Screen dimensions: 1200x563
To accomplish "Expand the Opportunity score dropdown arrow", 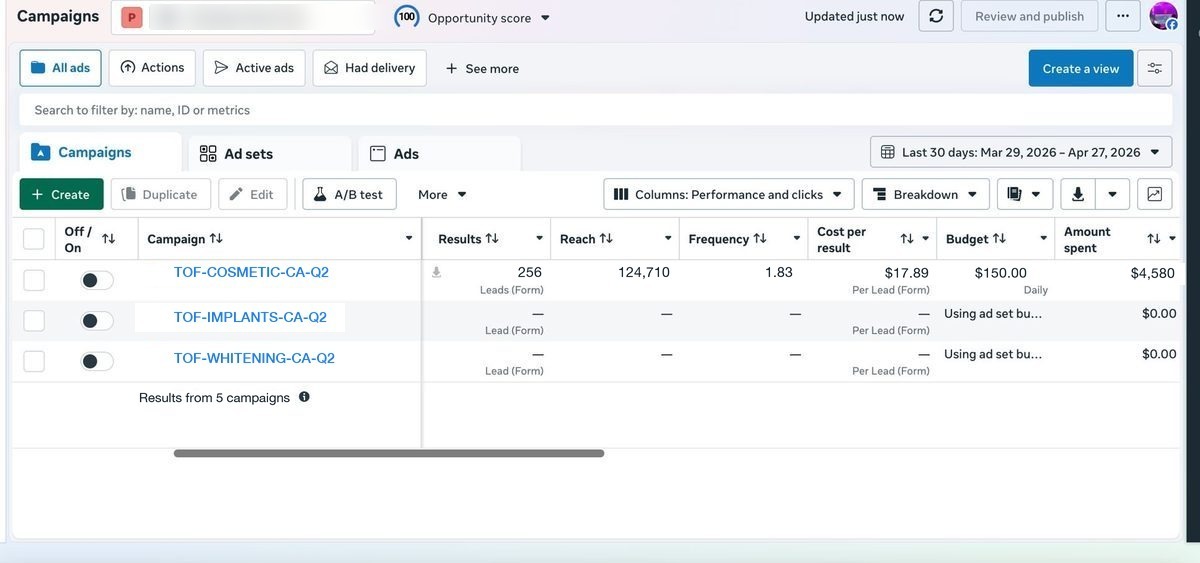I will pos(545,18).
